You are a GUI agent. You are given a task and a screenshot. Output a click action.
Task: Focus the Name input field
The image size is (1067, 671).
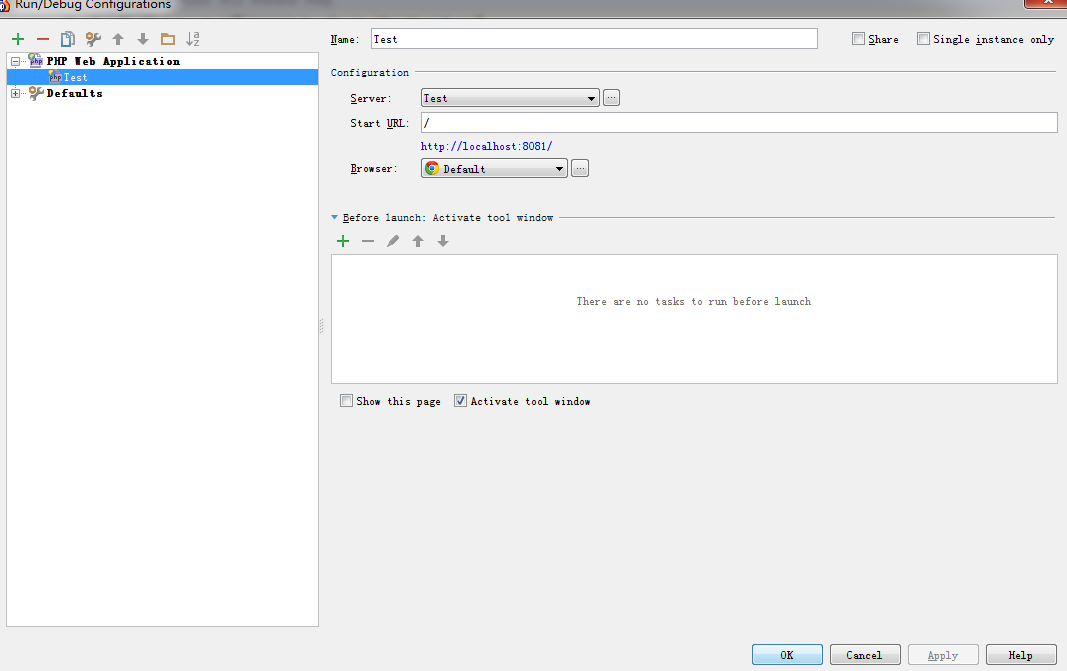point(594,39)
